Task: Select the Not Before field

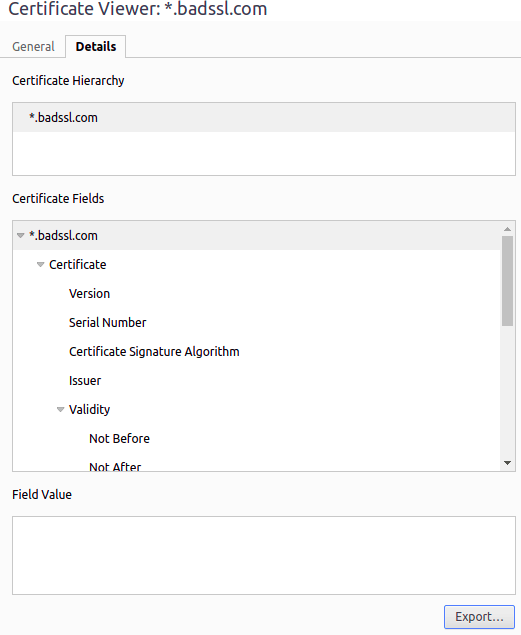Action: [x=119, y=439]
